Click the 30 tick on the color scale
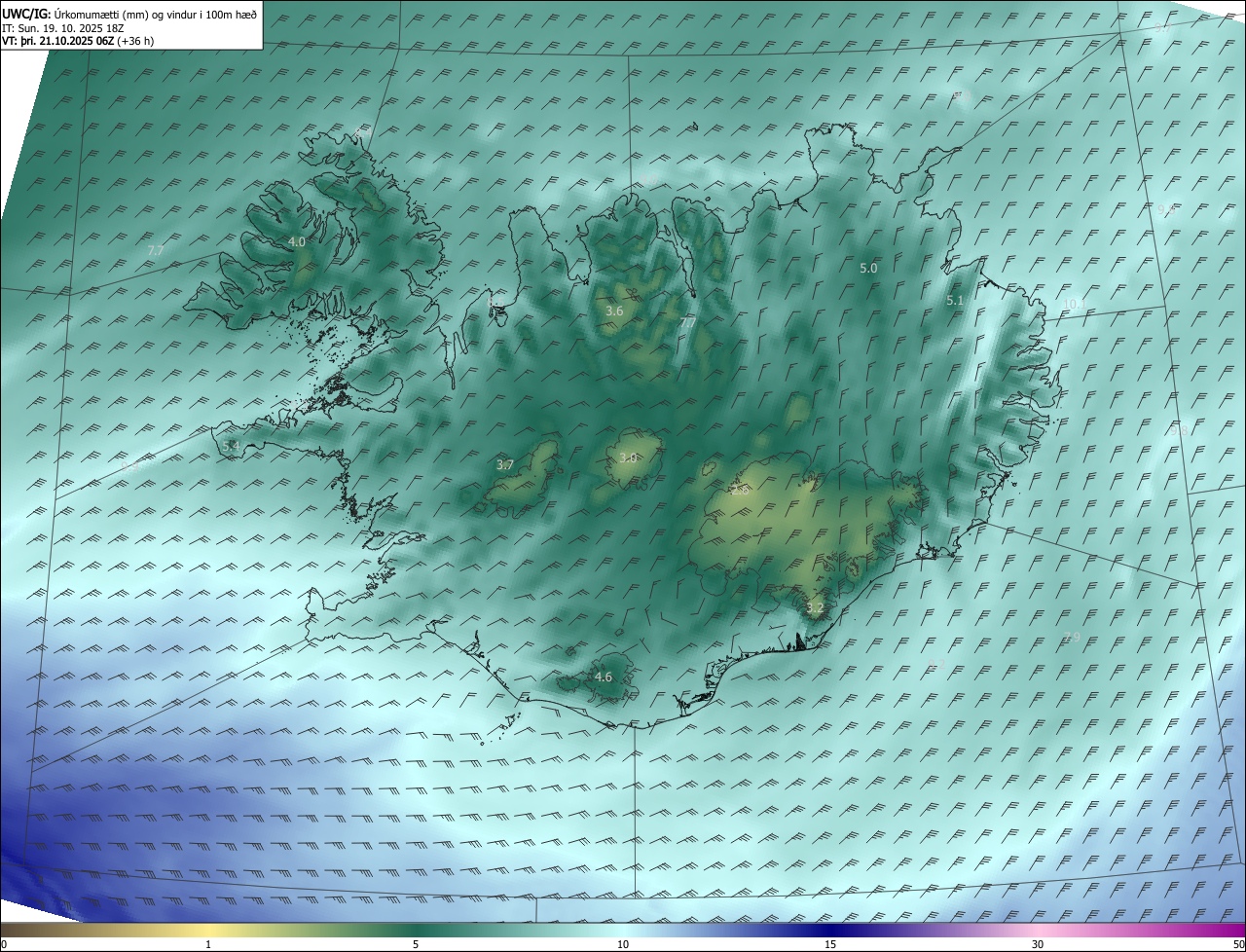The width and height of the screenshot is (1246, 952). coord(1038,944)
